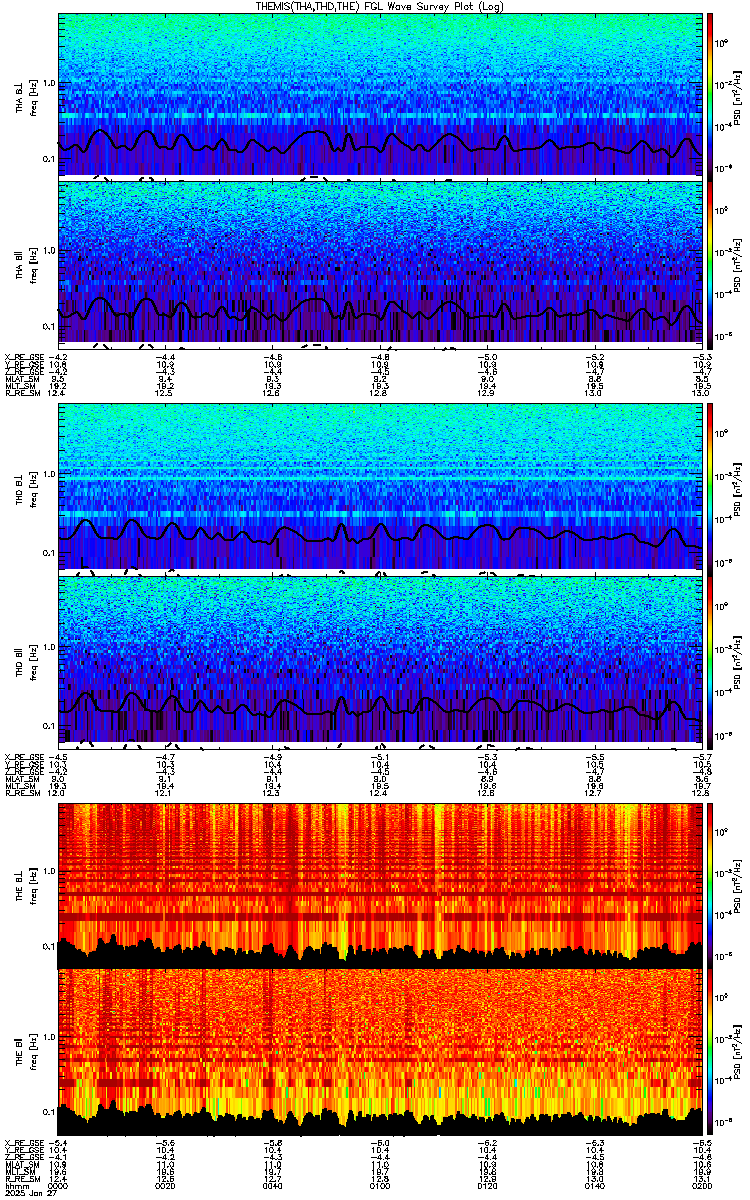Click the color bar beside THE B-parallel panel
Image resolution: width=750 pixels, height=1200 pixels.
[710, 1051]
